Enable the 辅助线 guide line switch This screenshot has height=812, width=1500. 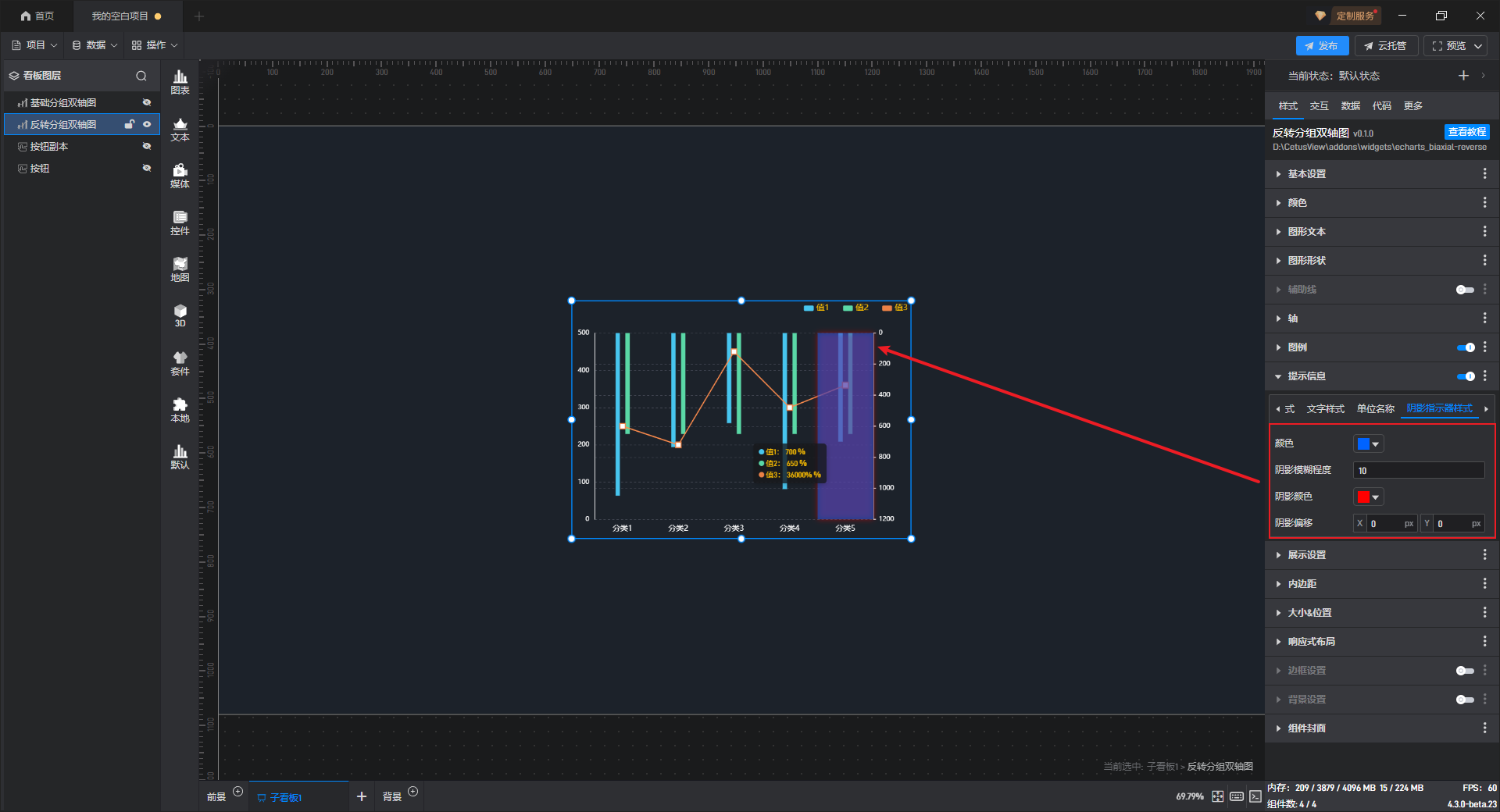click(x=1465, y=290)
